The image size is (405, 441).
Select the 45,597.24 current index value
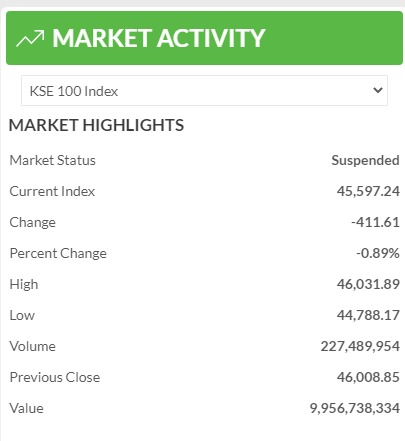click(368, 191)
